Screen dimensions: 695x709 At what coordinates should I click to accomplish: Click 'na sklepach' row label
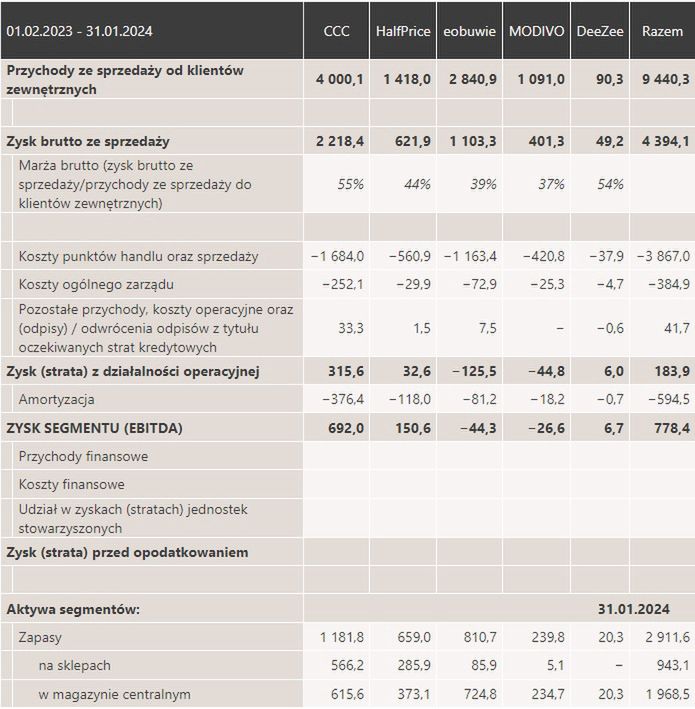click(x=75, y=666)
